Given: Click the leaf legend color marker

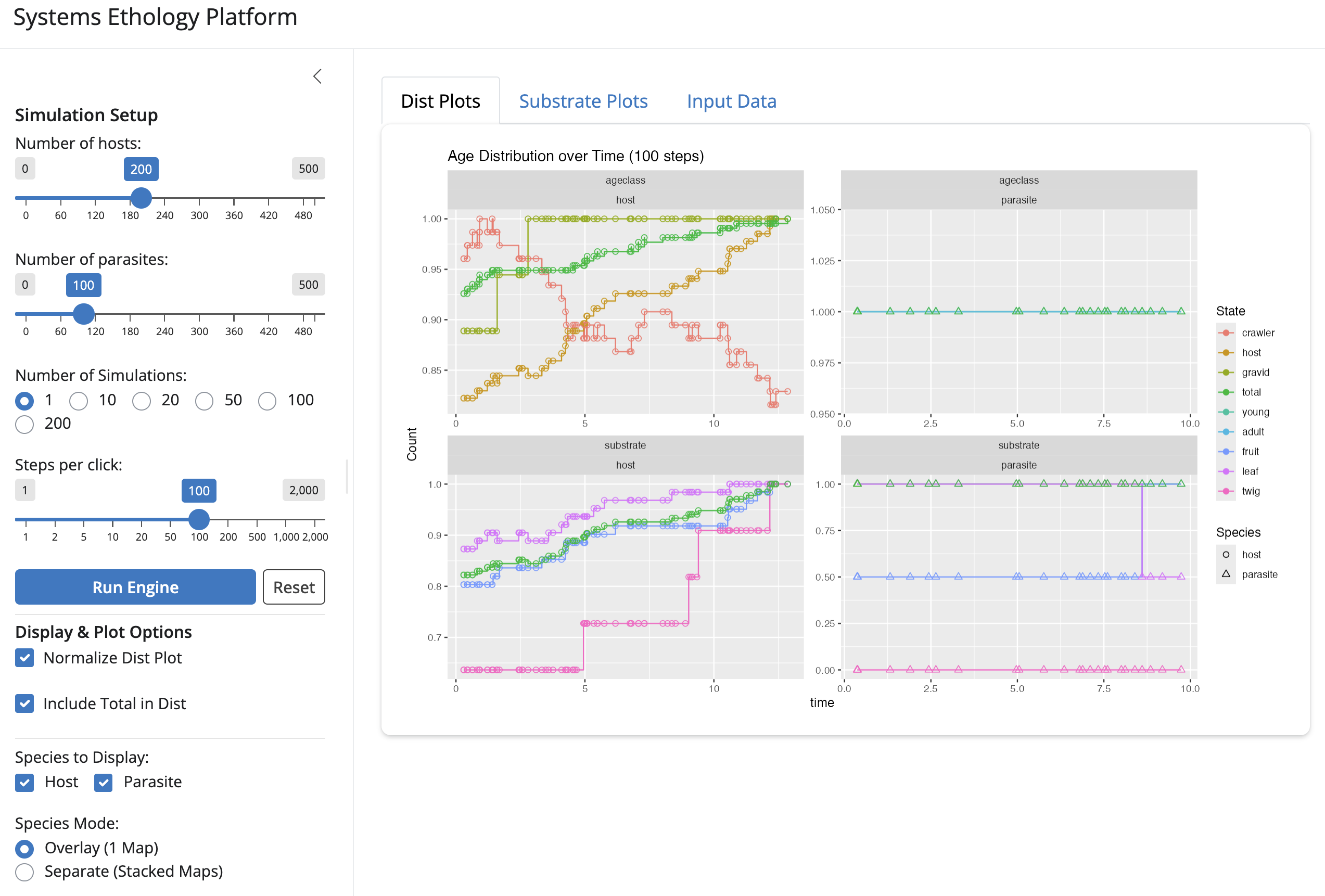Looking at the screenshot, I should (1226, 471).
